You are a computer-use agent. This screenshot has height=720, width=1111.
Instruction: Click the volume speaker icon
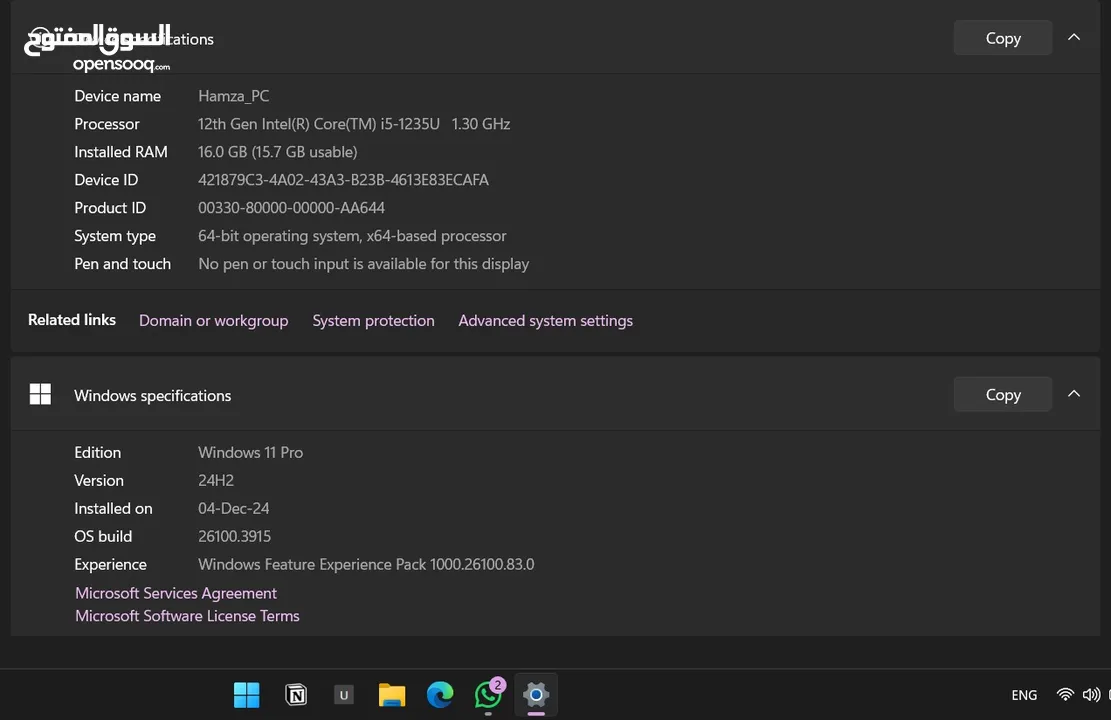click(1091, 694)
